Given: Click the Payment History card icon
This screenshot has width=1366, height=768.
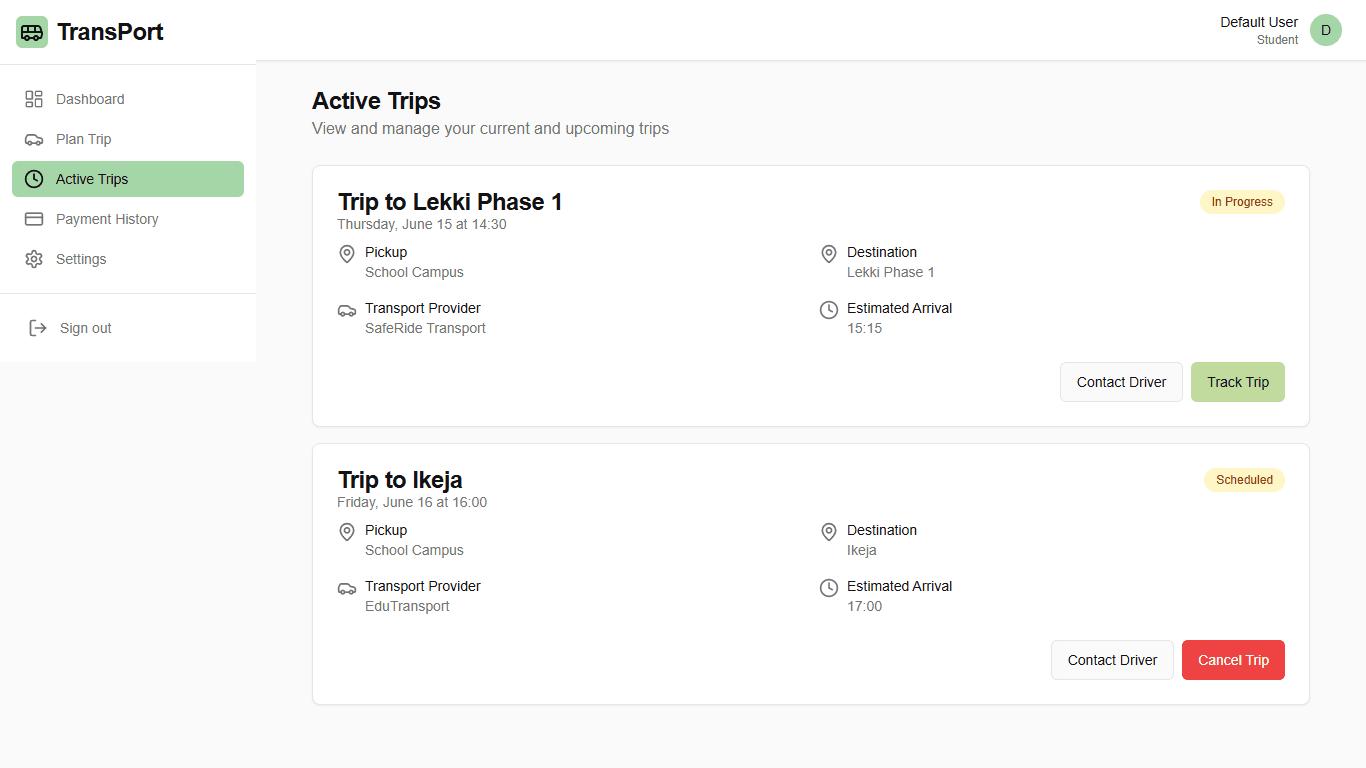Looking at the screenshot, I should (34, 219).
